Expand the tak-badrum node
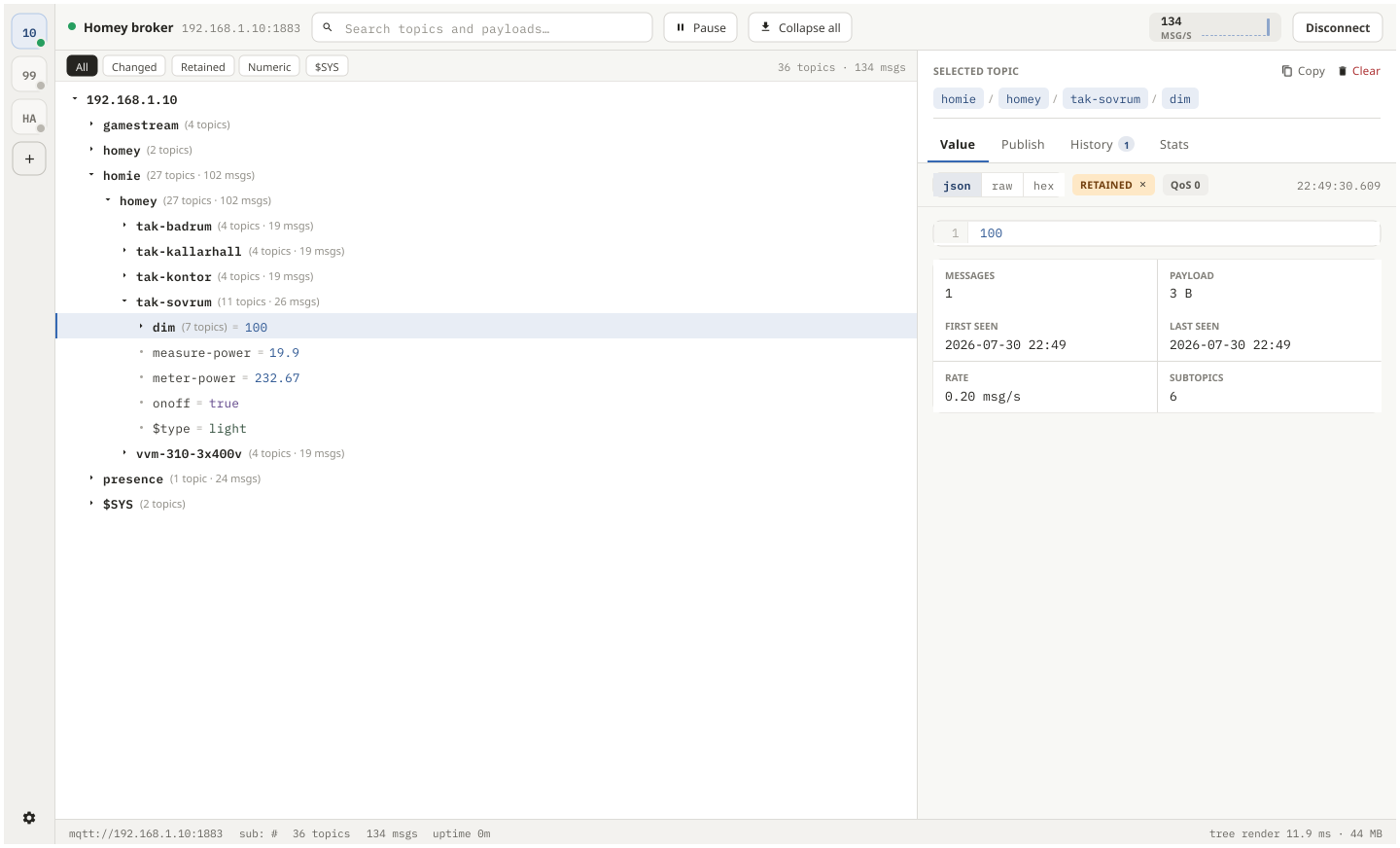The height and width of the screenshot is (848, 1400). [124, 225]
